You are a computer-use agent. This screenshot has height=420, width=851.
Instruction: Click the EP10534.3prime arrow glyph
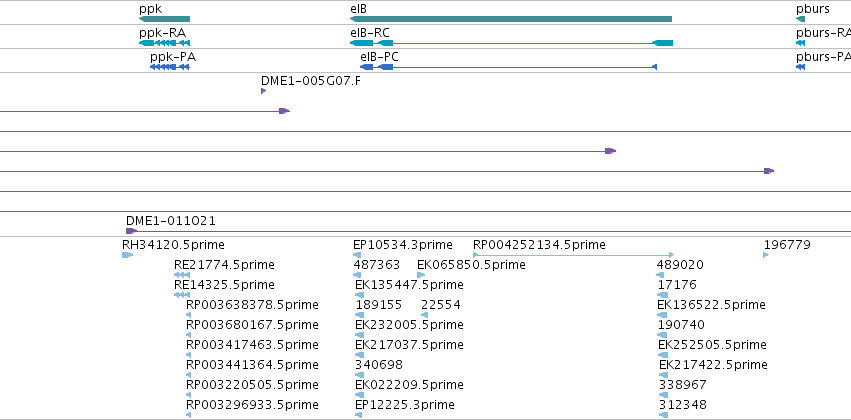tap(357, 255)
